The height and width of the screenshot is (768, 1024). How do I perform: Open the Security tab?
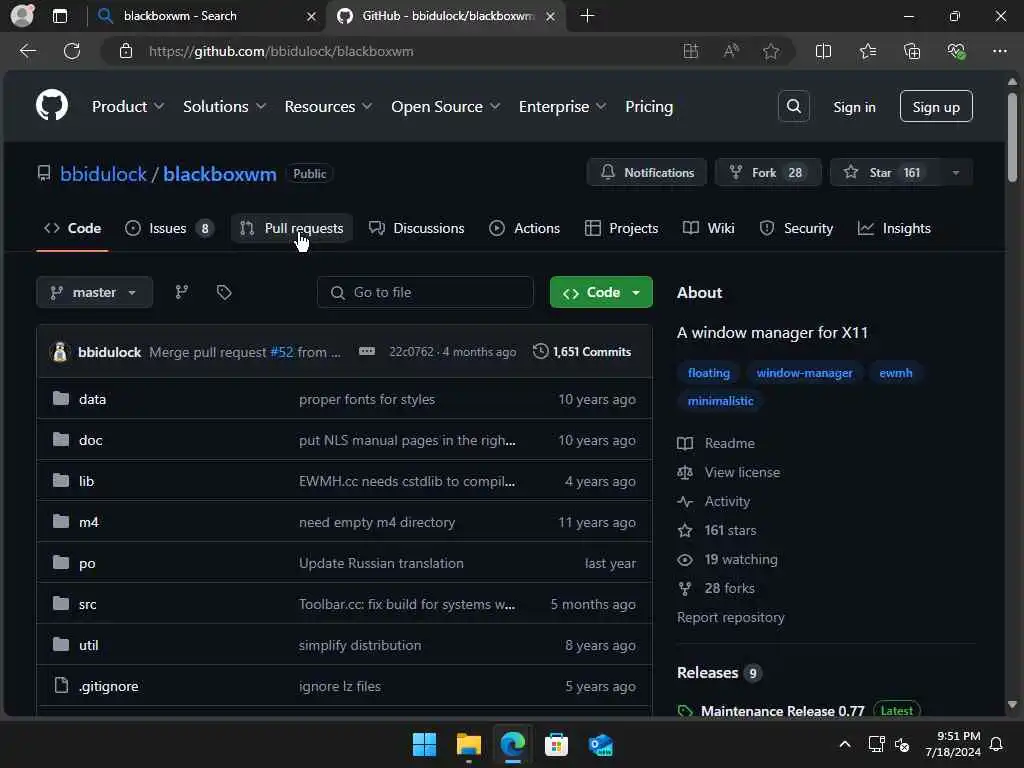click(796, 228)
